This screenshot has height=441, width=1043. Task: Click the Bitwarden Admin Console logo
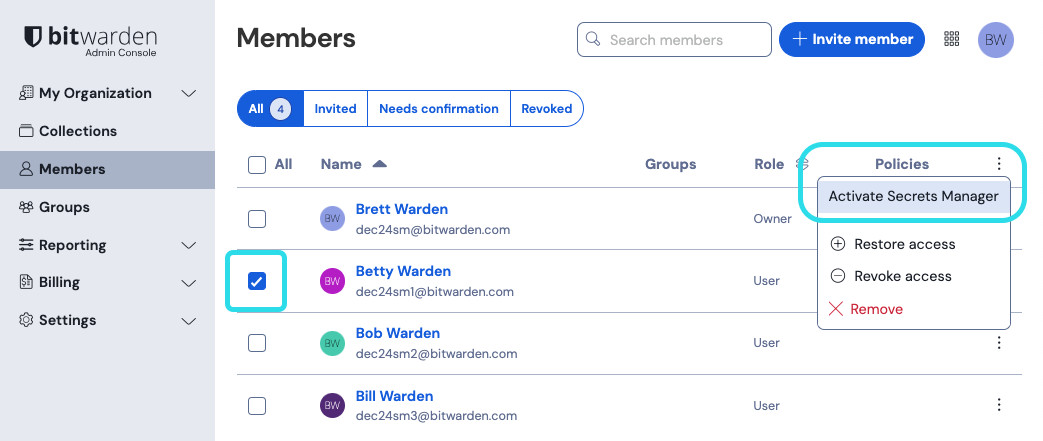[x=90, y=40]
